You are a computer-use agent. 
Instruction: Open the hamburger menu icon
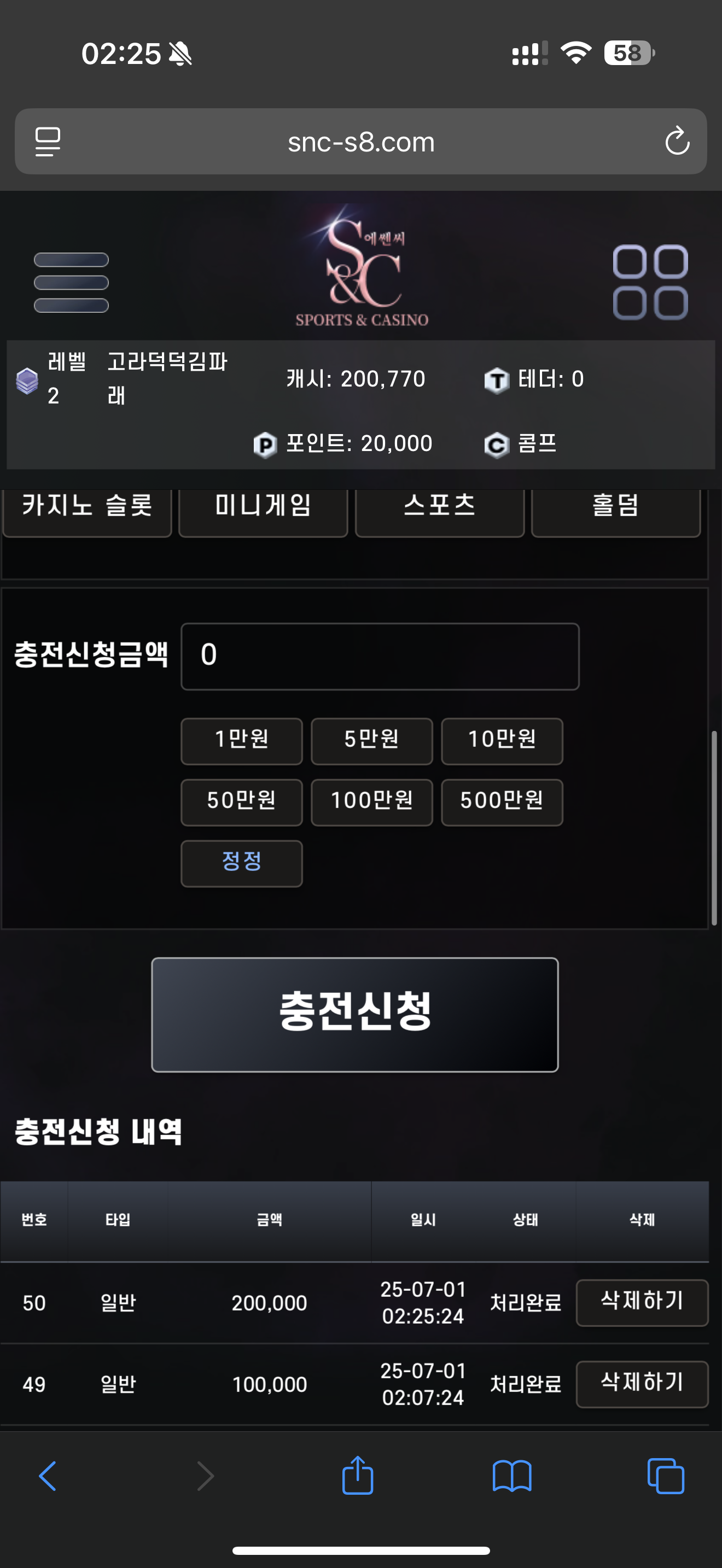pyautogui.click(x=71, y=283)
